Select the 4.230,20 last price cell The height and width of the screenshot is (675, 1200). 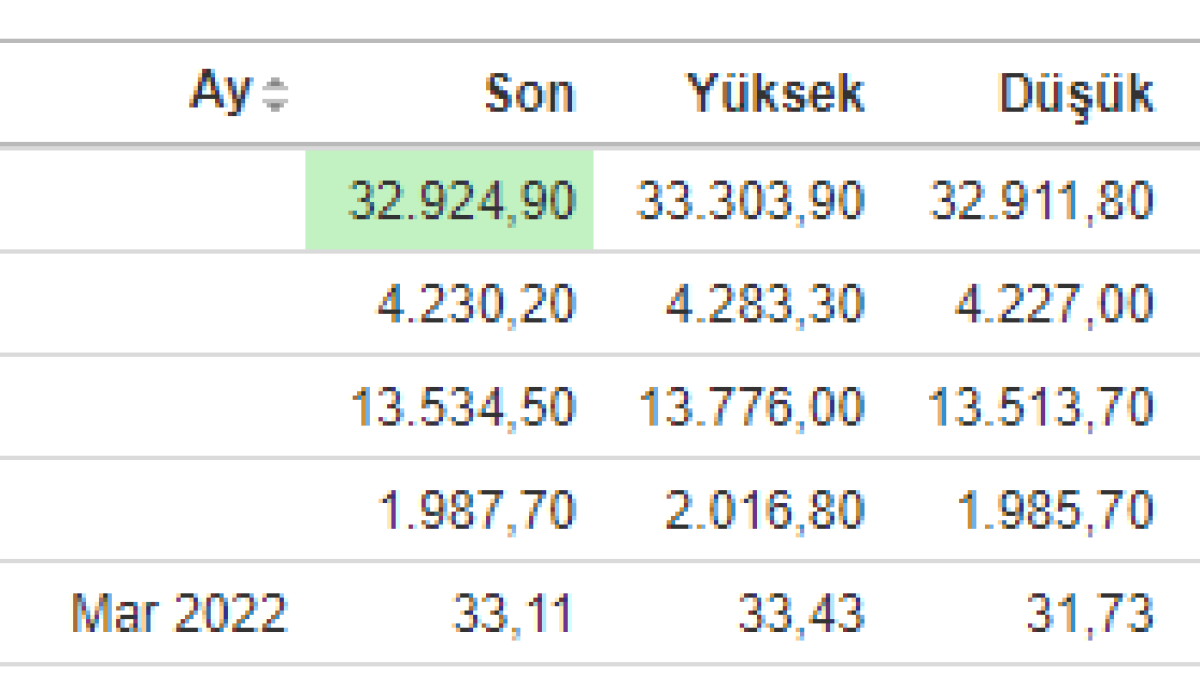point(476,305)
